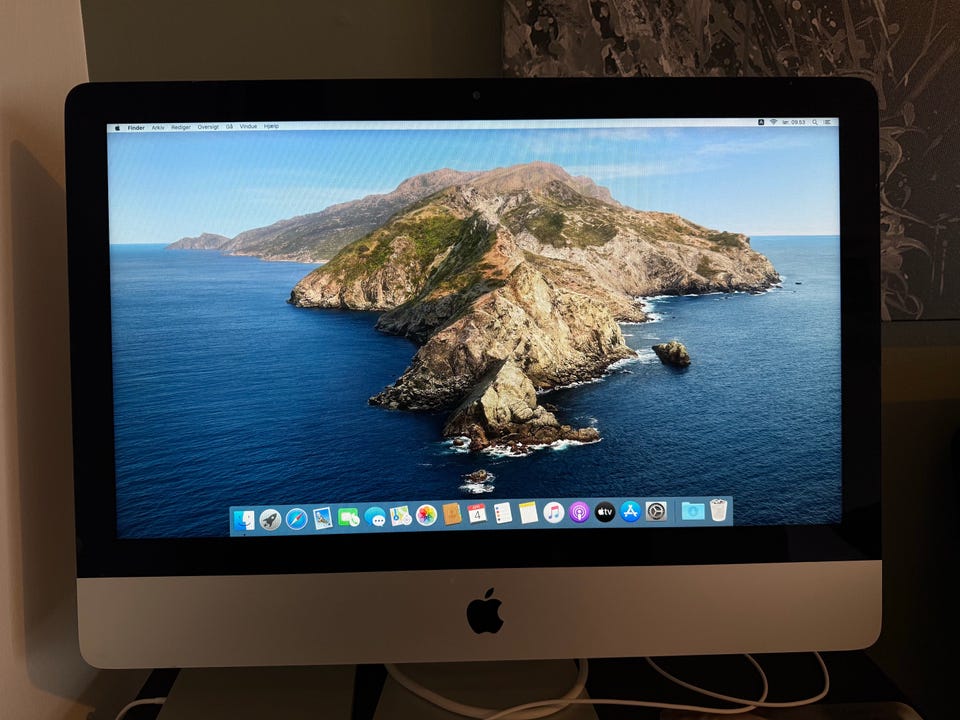Launch the Photos app
The width and height of the screenshot is (960, 720).
(426, 516)
